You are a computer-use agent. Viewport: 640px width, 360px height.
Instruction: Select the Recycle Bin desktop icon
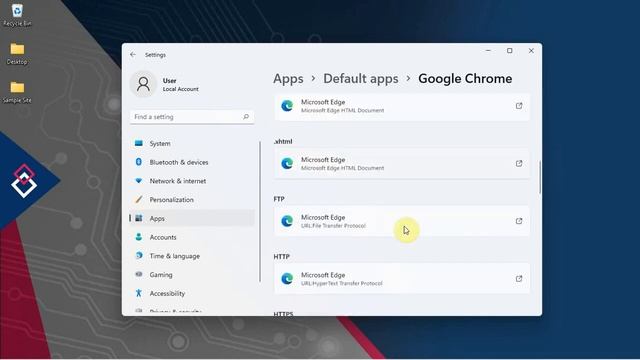(x=17, y=15)
